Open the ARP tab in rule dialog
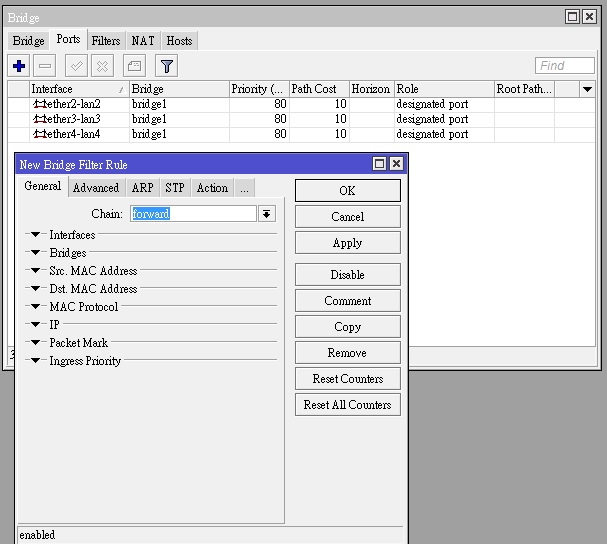607x544 pixels. point(142,188)
